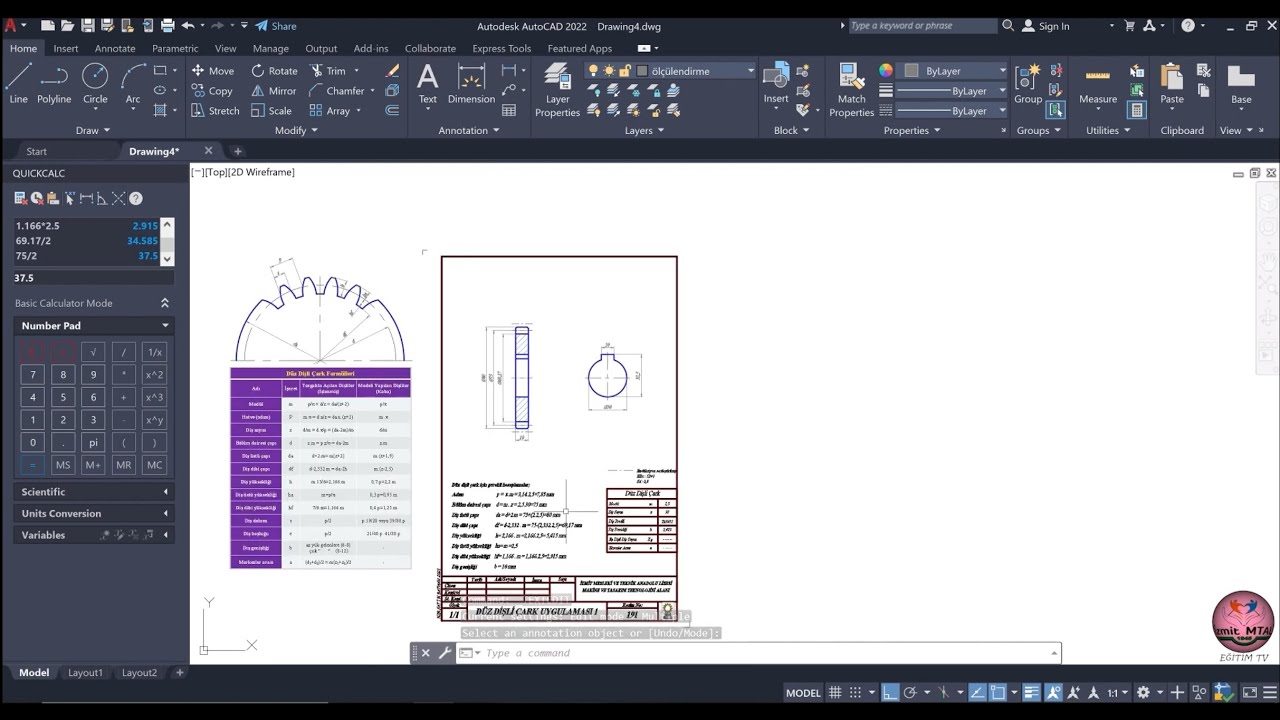Collapse the Number Pad section
The width and height of the screenshot is (1280, 720).
tap(94, 326)
